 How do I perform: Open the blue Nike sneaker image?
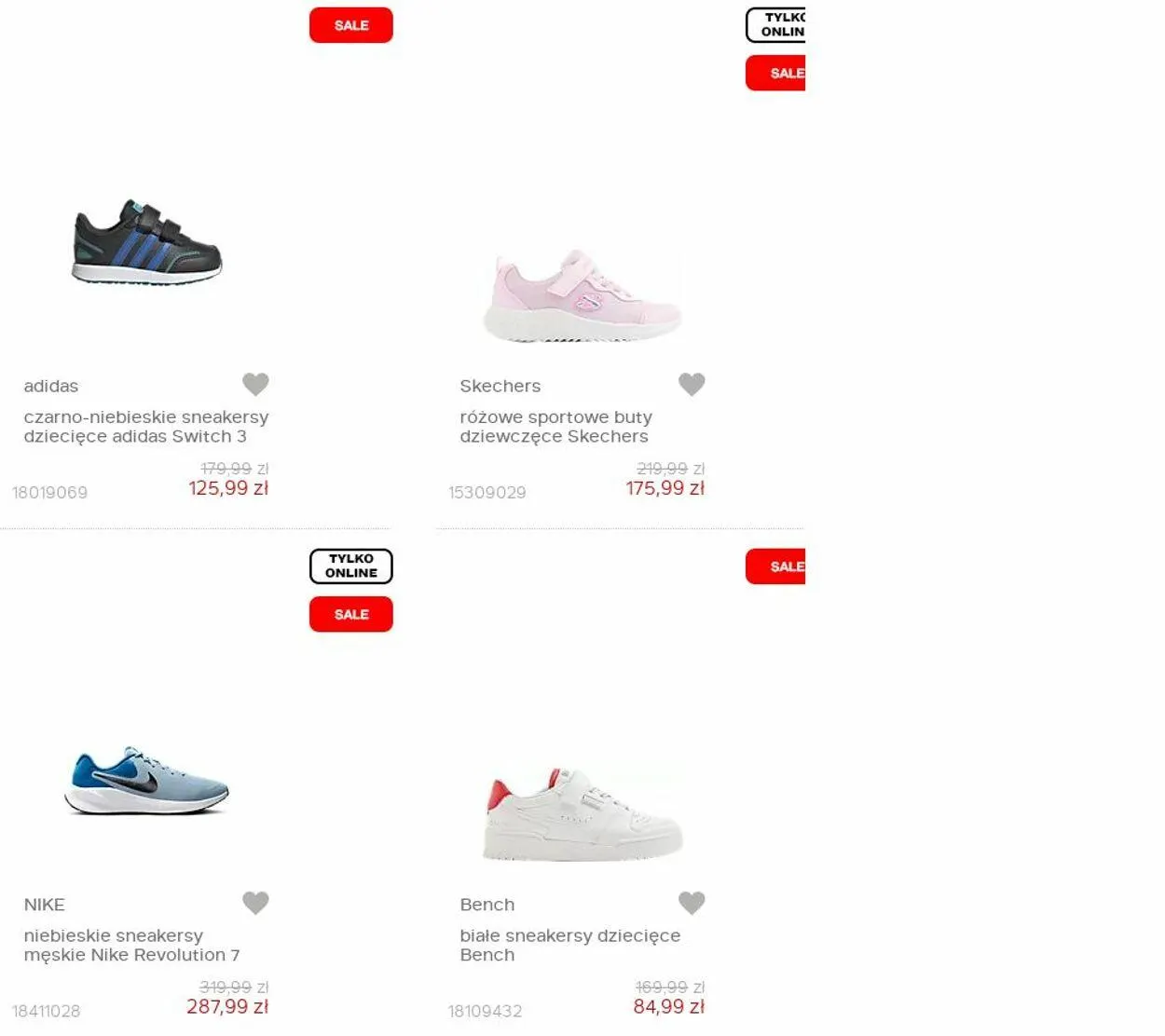tap(146, 780)
